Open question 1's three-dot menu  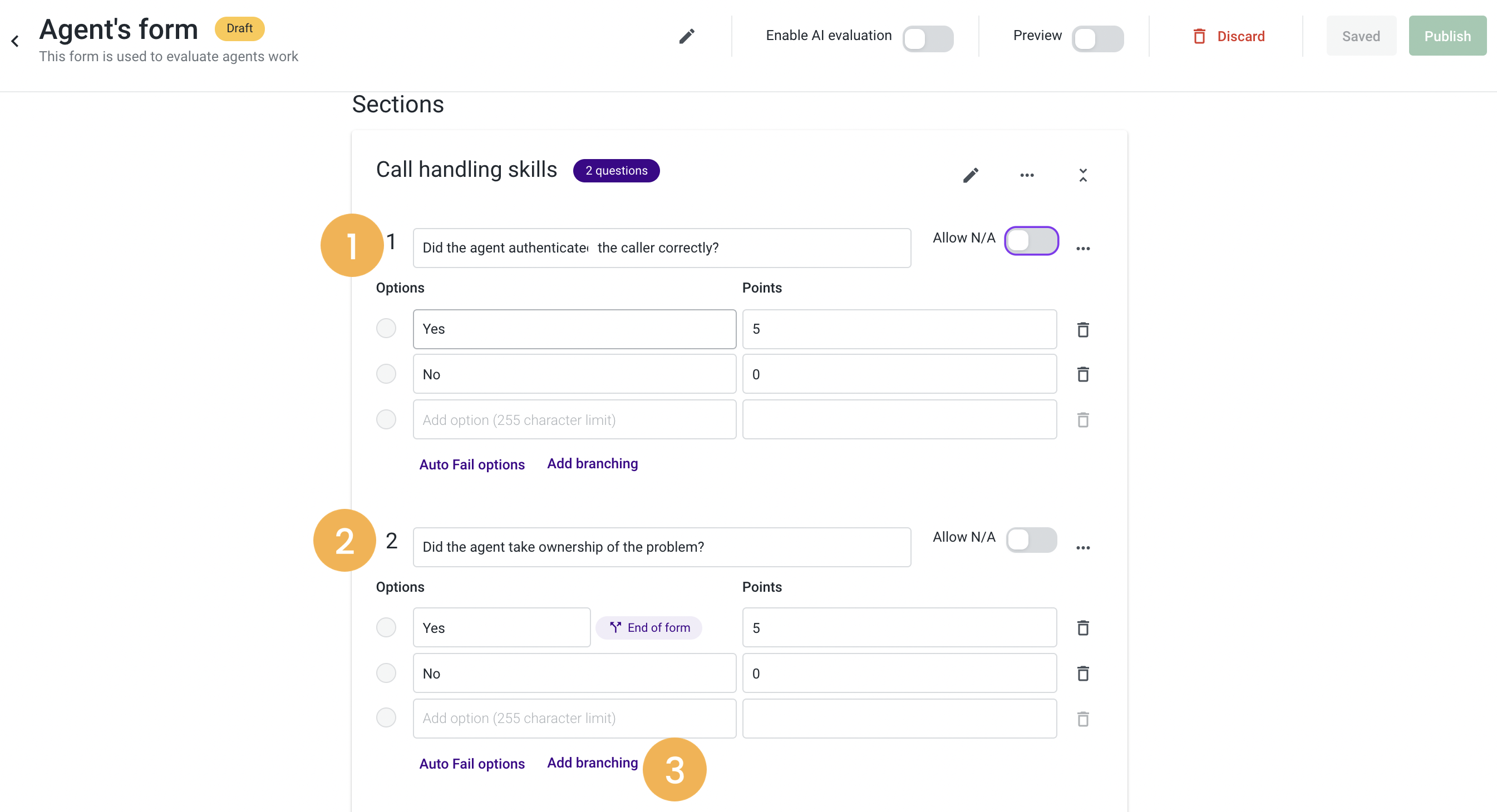point(1083,247)
